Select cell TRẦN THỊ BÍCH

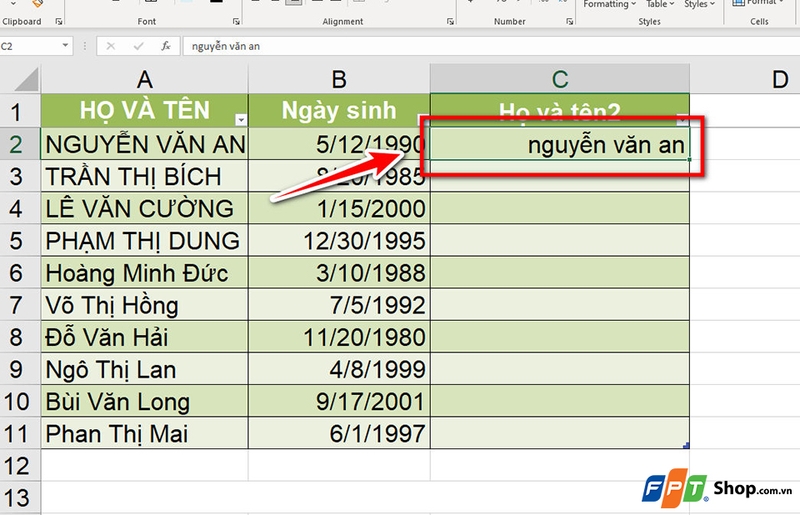(x=144, y=176)
